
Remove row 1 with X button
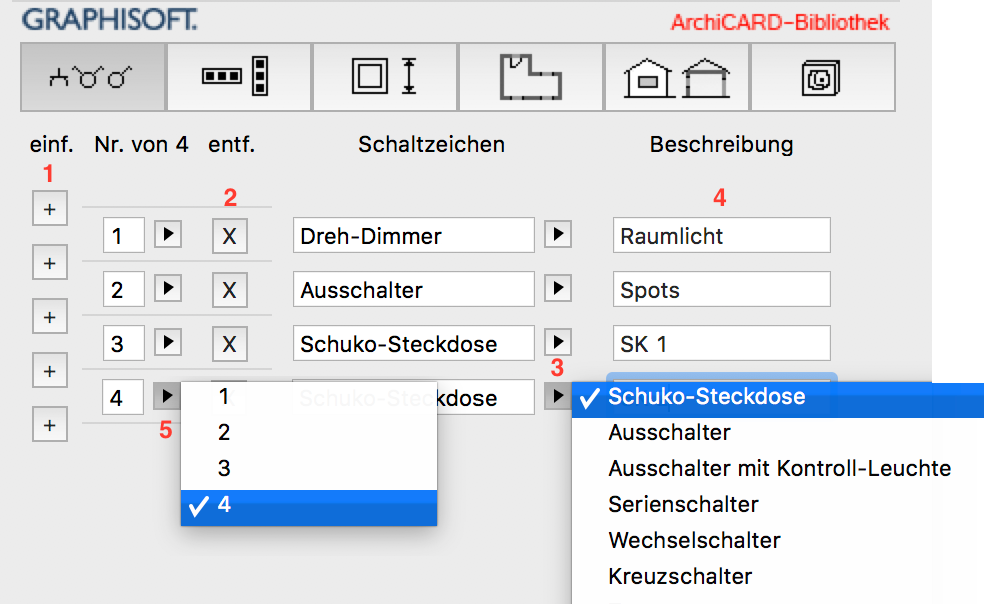click(229, 236)
